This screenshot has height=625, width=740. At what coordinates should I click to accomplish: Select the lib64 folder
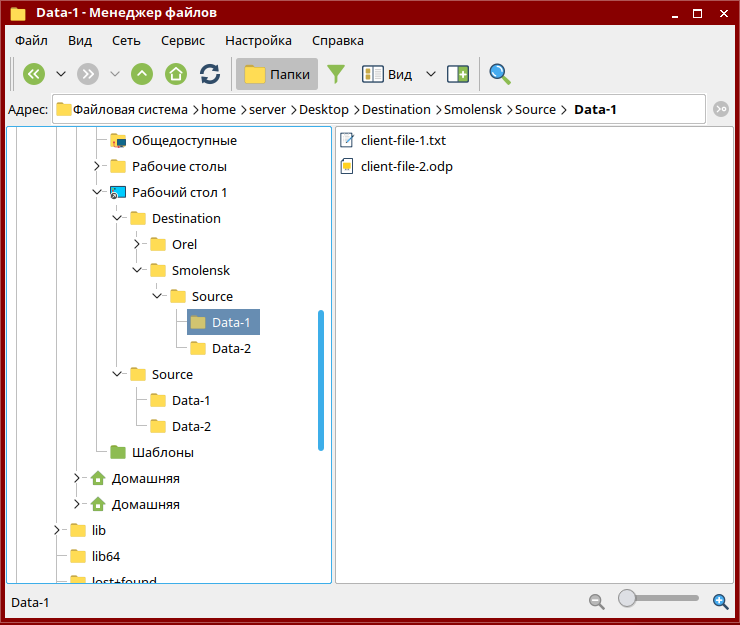coord(106,556)
